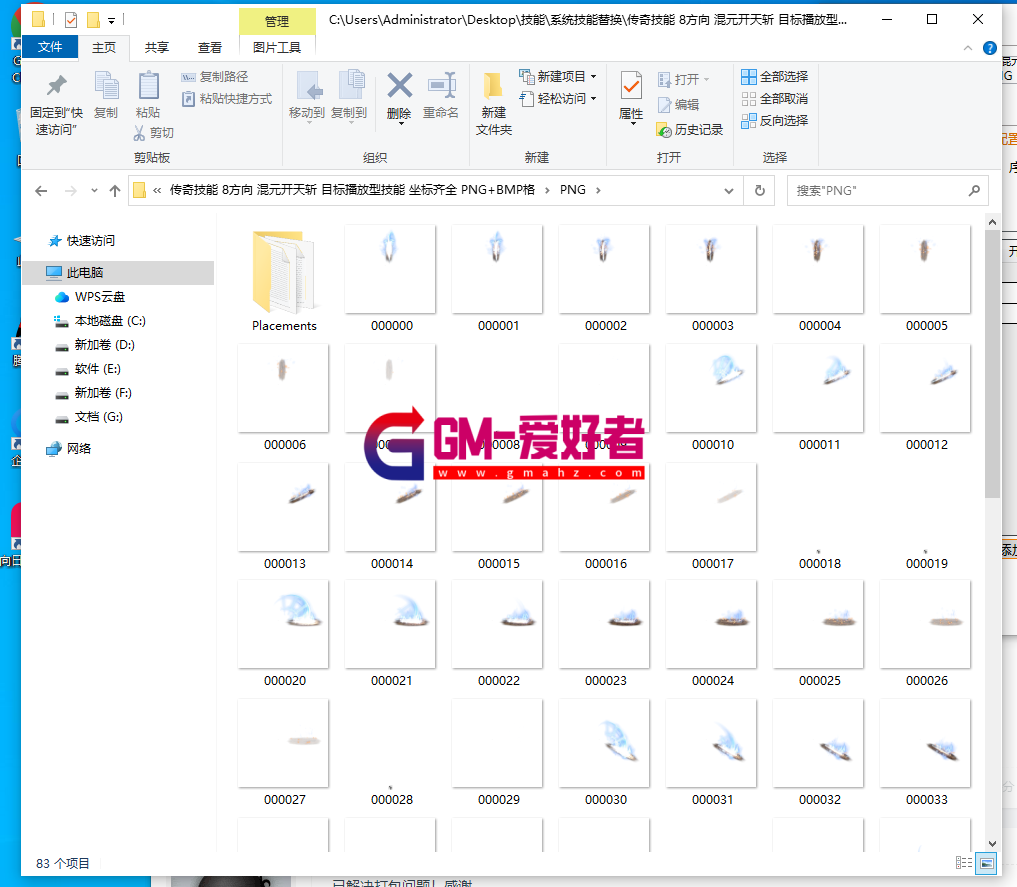Click the properties quick-access toolbar icon
The height and width of the screenshot is (887, 1017).
(71, 20)
